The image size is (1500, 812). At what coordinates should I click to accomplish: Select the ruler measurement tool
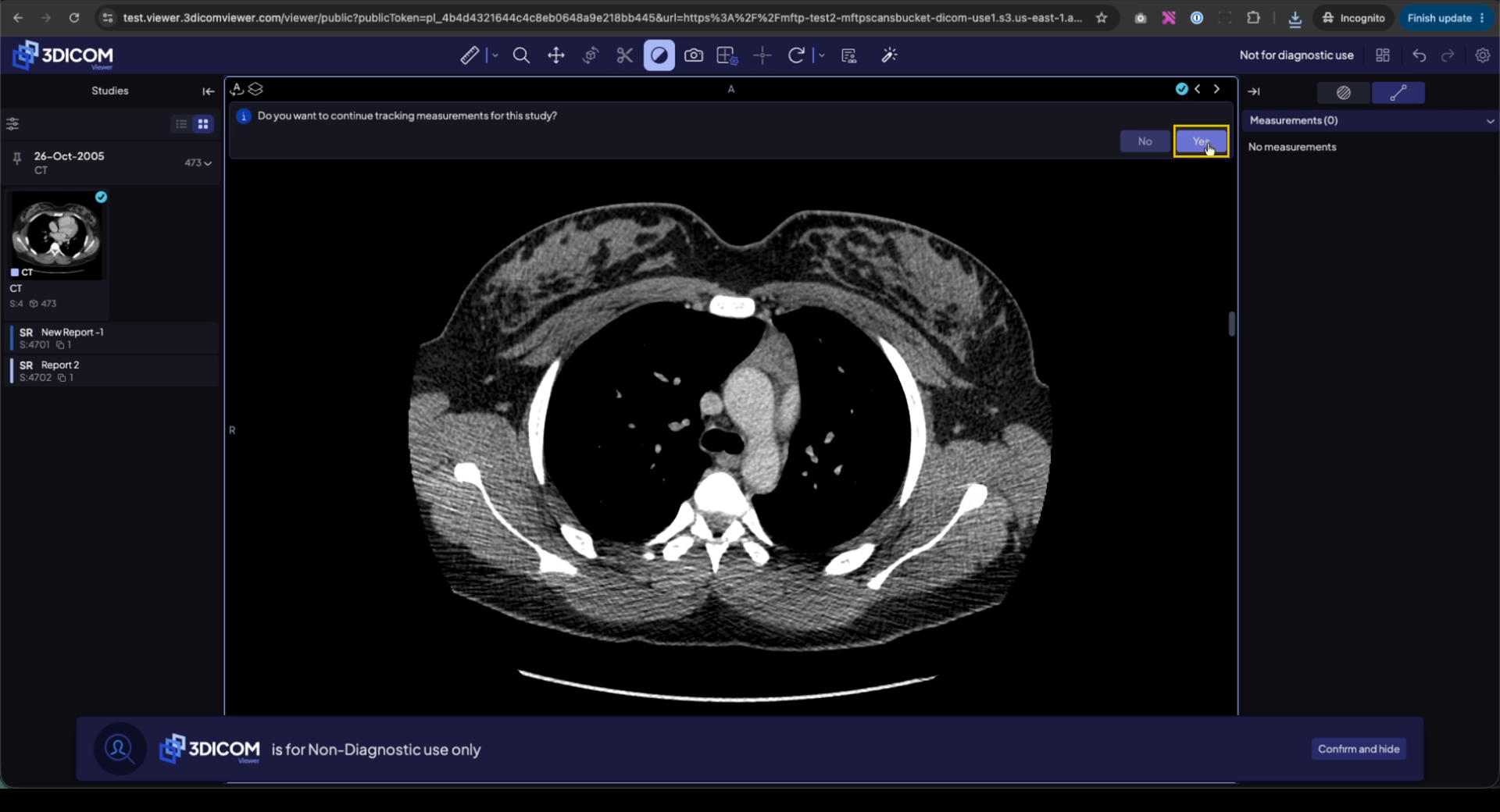click(x=470, y=55)
